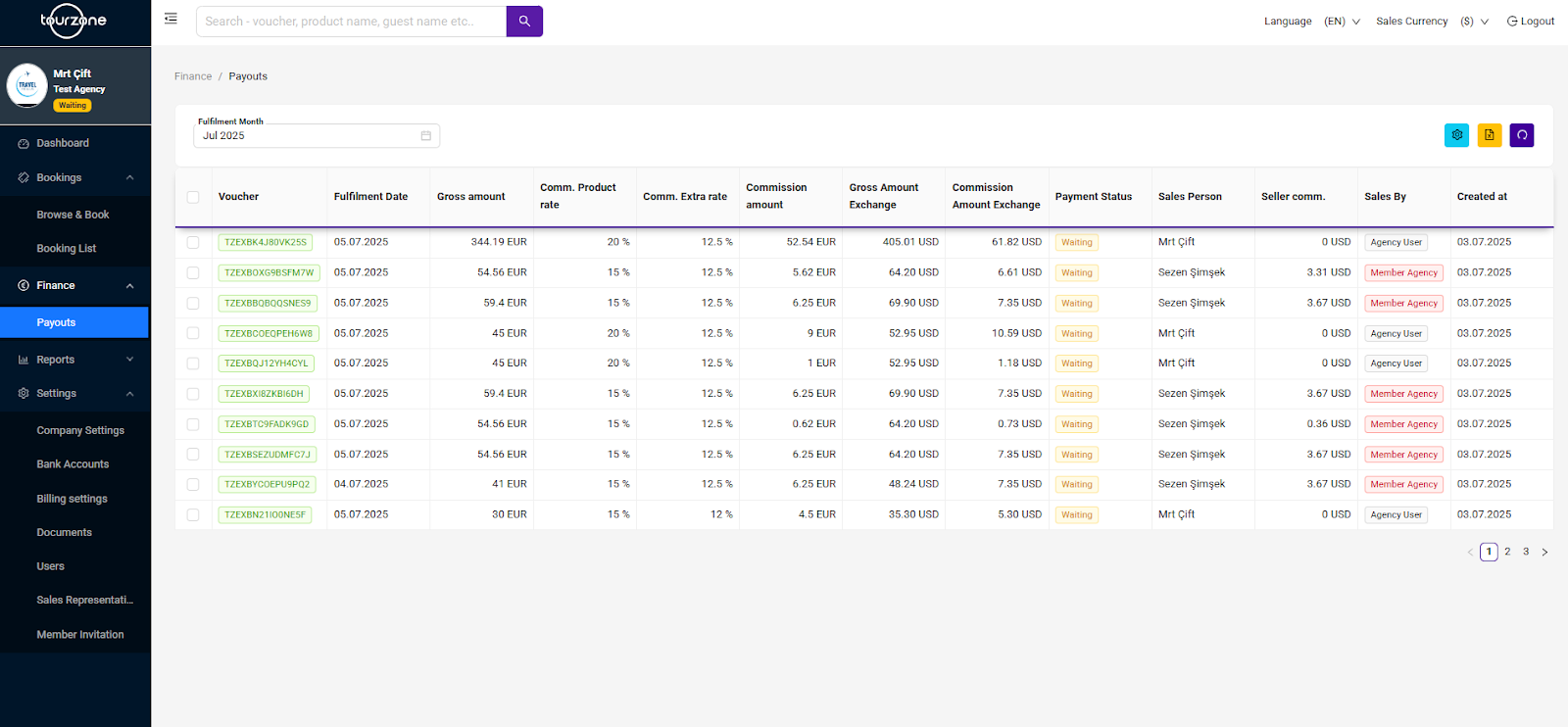Open voucher TZEXBOXG9BSFM7W link
This screenshot has height=727, width=1568.
pyautogui.click(x=269, y=273)
